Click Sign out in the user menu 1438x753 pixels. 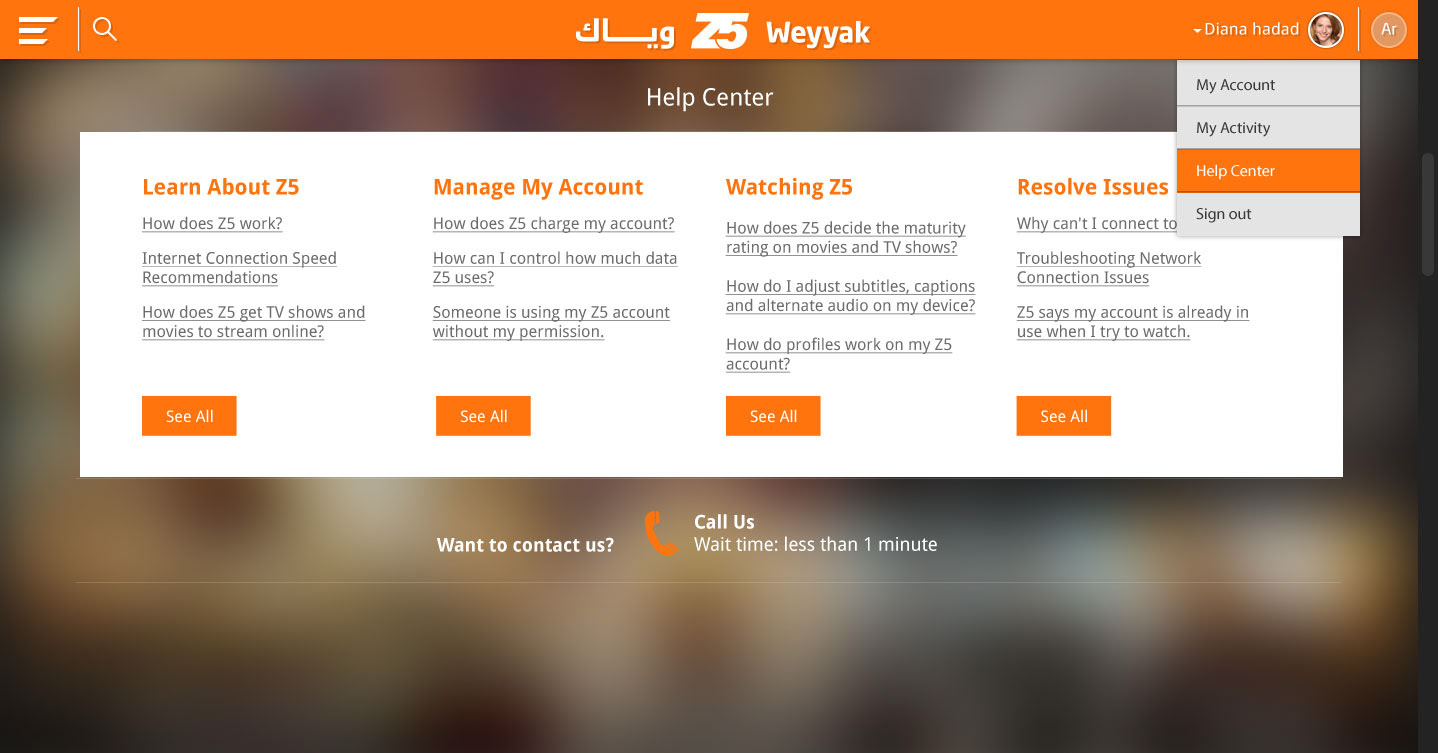pos(1268,214)
